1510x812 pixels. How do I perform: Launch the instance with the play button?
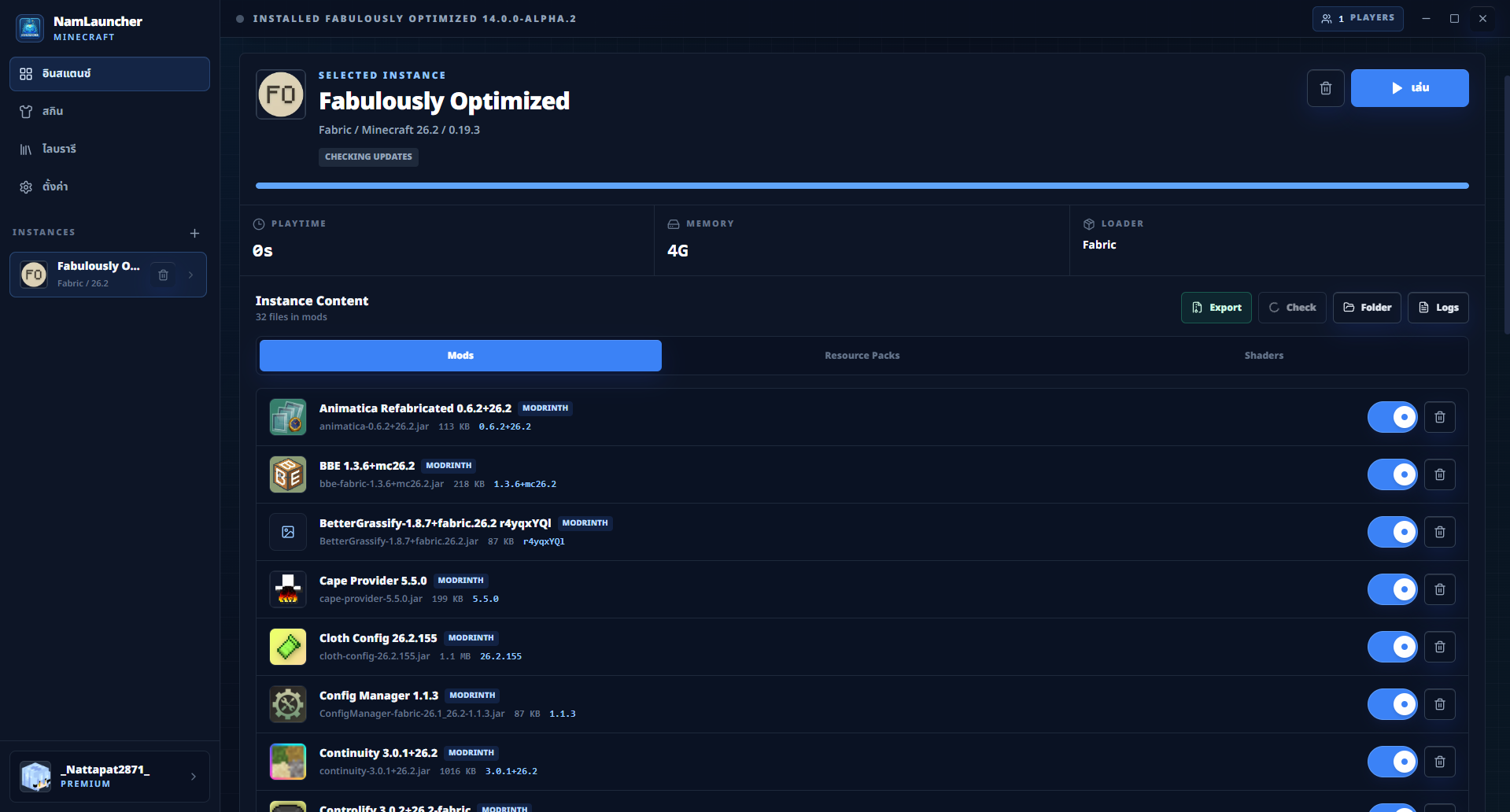tap(1409, 88)
